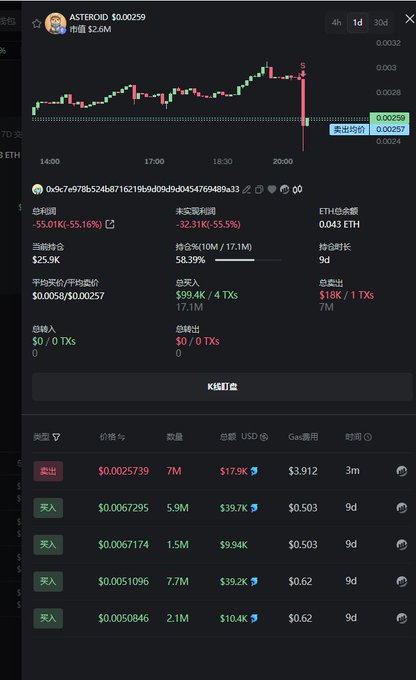The height and width of the screenshot is (680, 416).
Task: Click the wallet avatar beside the address
Action: coord(37,189)
